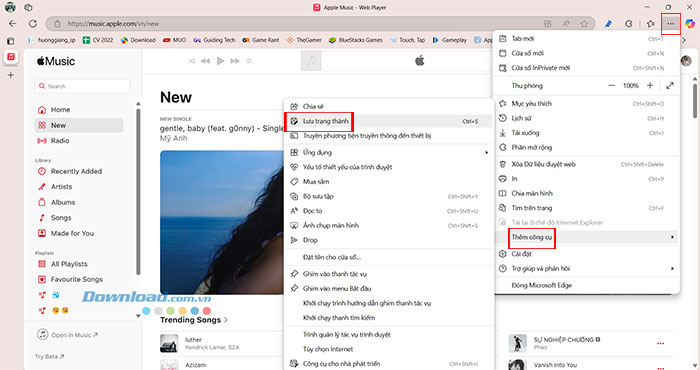Choose Trình quản lý tác vụ trình duyệt

click(x=389, y=335)
